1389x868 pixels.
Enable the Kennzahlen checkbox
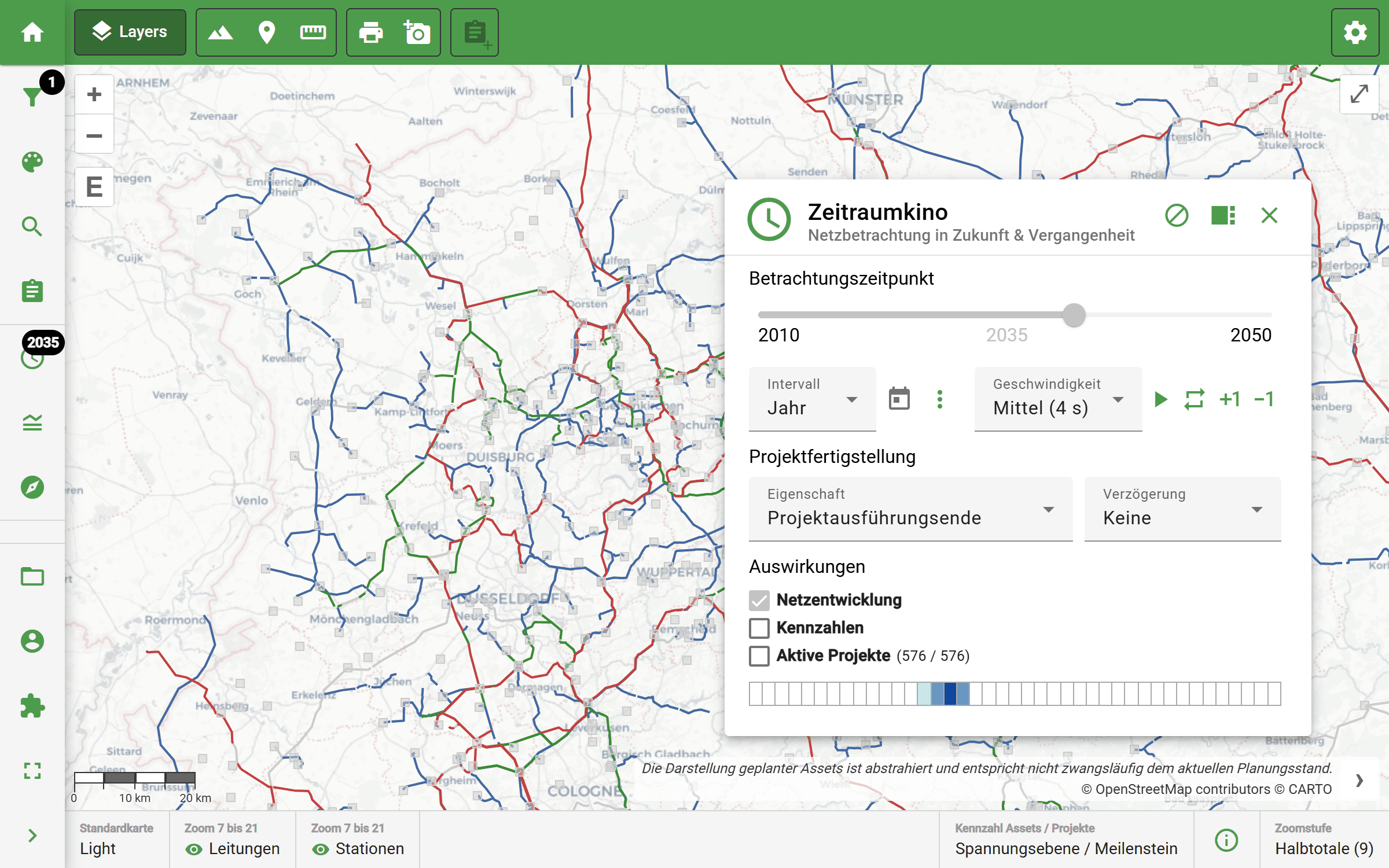point(759,628)
